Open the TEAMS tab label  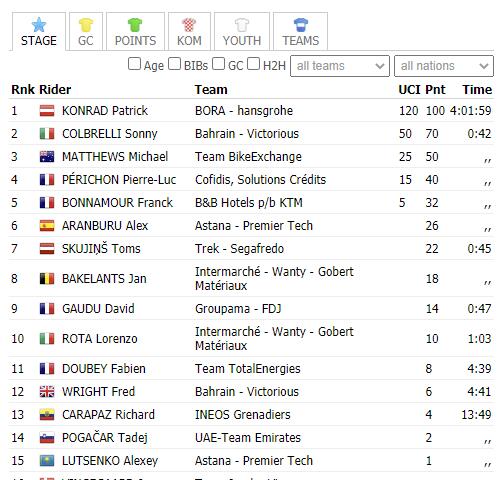point(301,41)
